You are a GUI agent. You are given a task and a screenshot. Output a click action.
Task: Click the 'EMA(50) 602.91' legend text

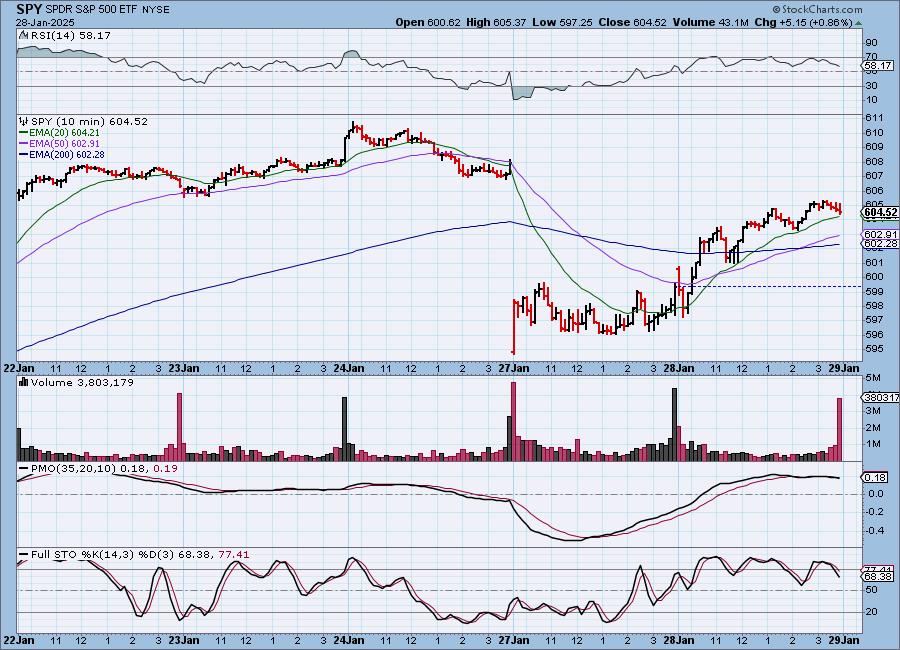pos(64,144)
